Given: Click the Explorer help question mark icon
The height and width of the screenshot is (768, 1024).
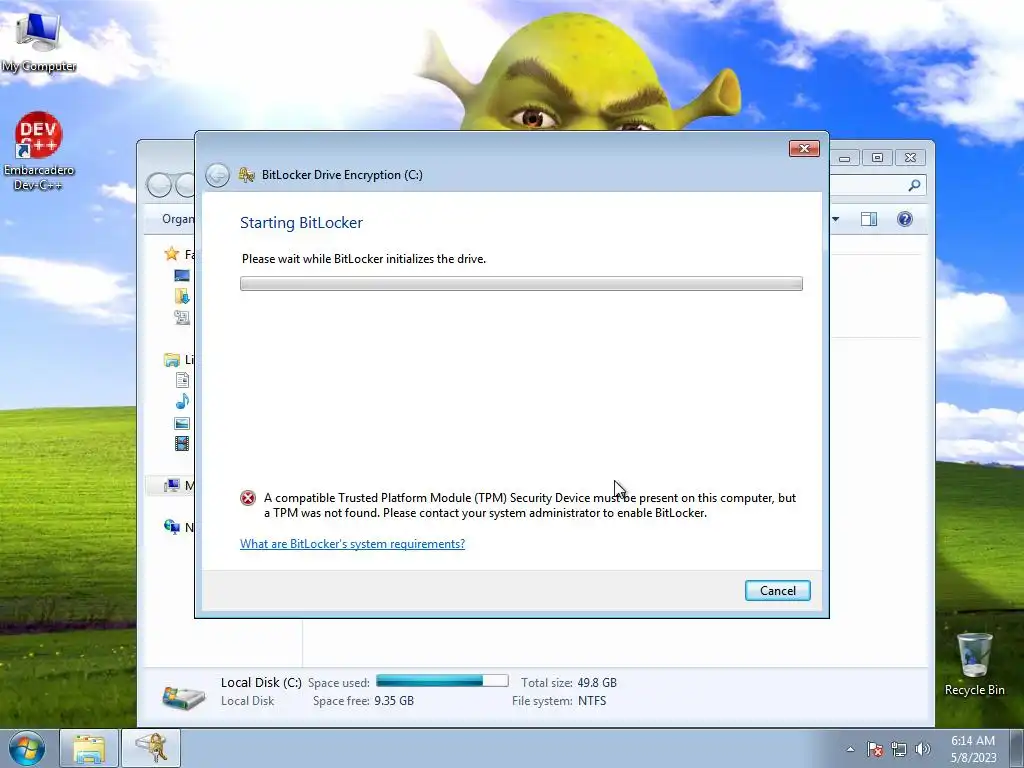Looking at the screenshot, I should click(904, 219).
